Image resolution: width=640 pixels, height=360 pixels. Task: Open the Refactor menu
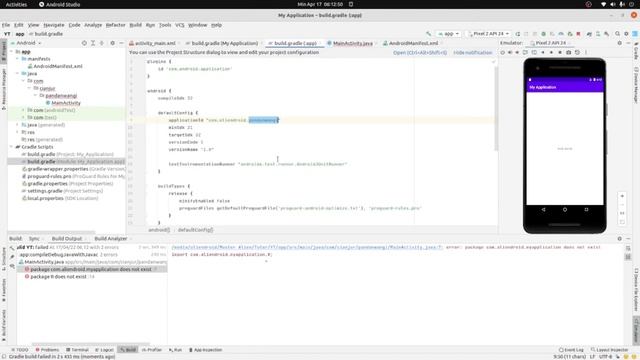click(x=116, y=25)
